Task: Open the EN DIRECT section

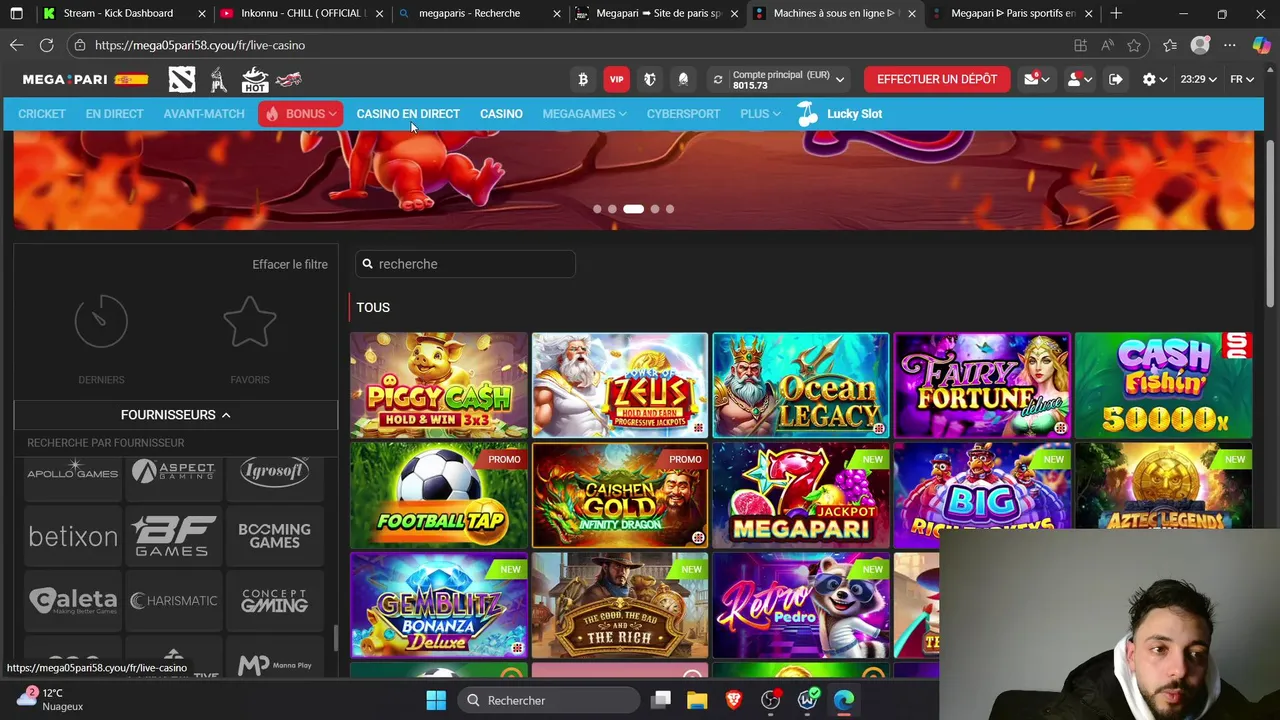Action: tap(114, 114)
